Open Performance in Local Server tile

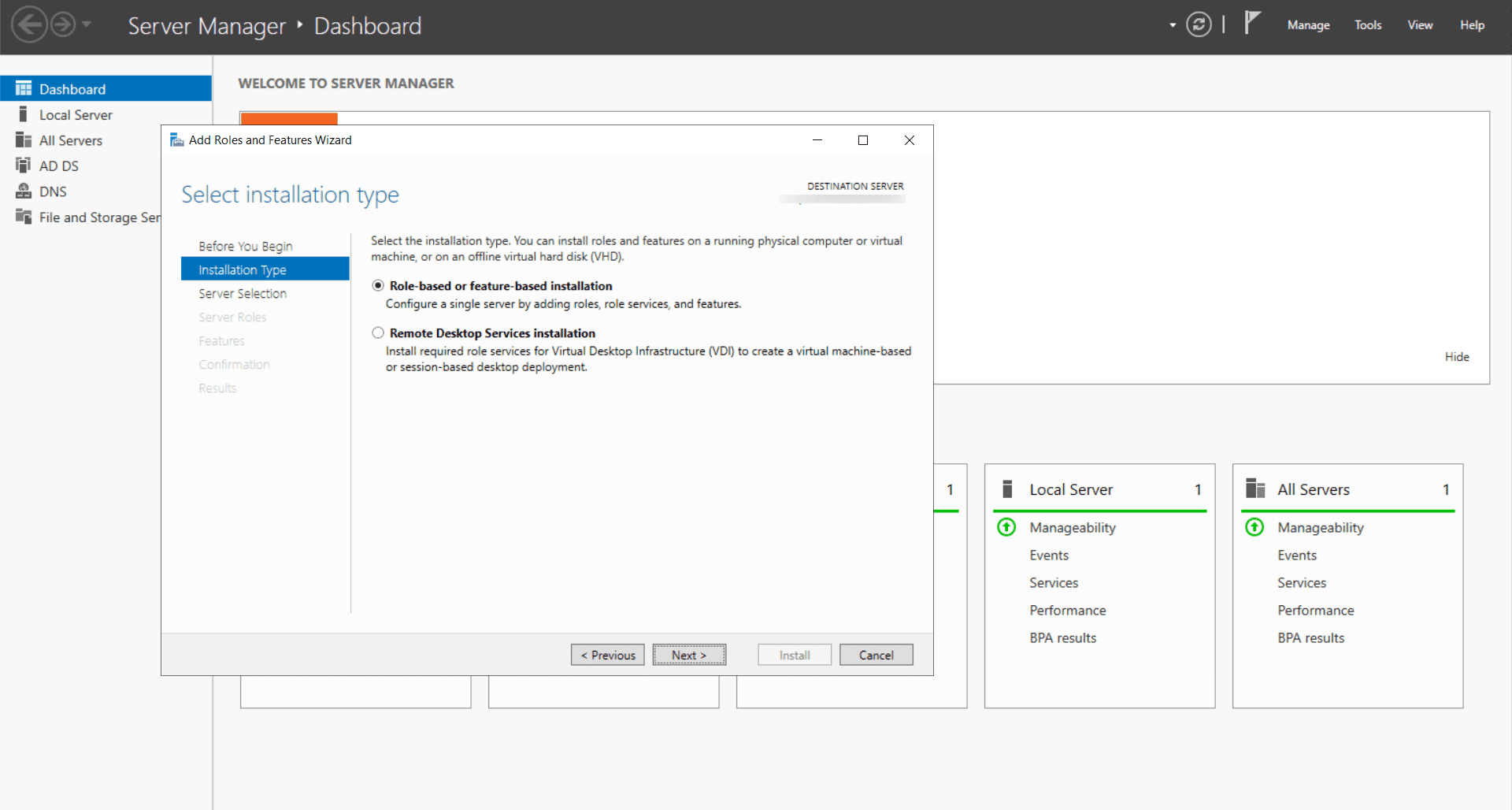pyautogui.click(x=1068, y=611)
